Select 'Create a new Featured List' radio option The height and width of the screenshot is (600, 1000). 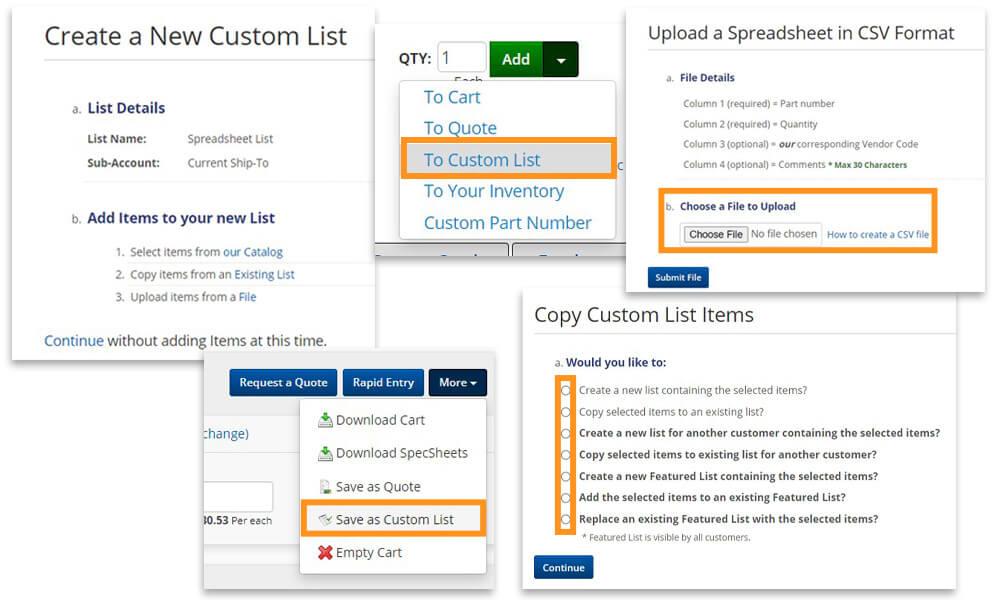click(565, 476)
